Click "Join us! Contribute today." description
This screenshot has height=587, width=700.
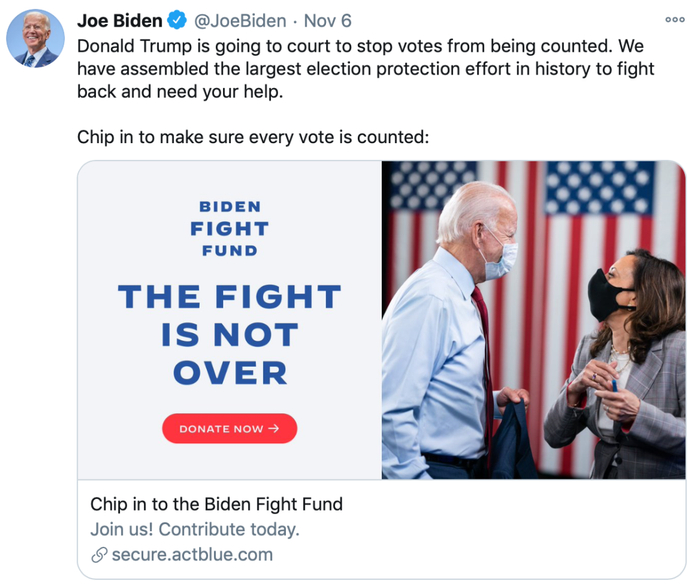click(x=194, y=530)
